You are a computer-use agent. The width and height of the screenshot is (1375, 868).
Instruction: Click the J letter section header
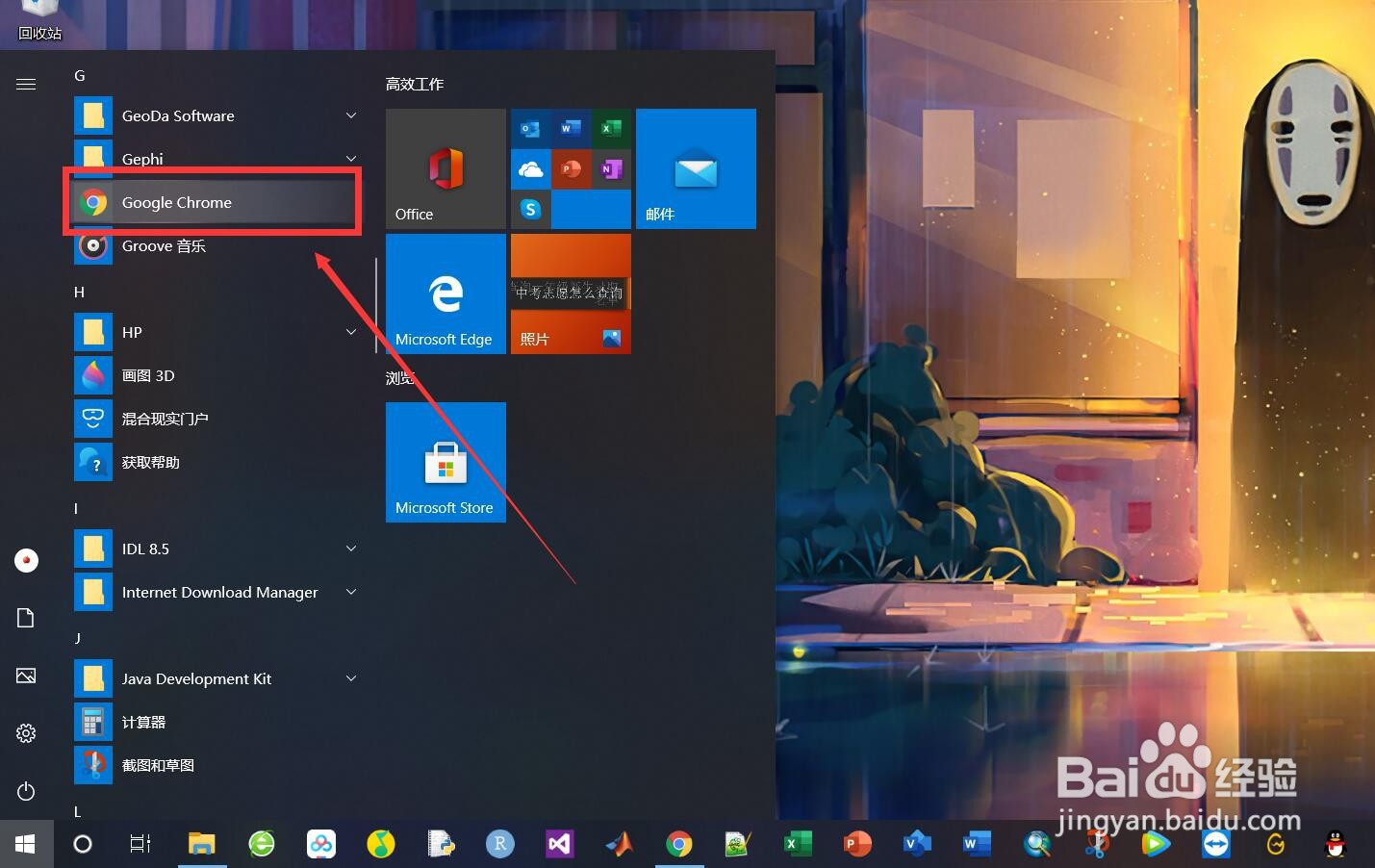(x=78, y=638)
